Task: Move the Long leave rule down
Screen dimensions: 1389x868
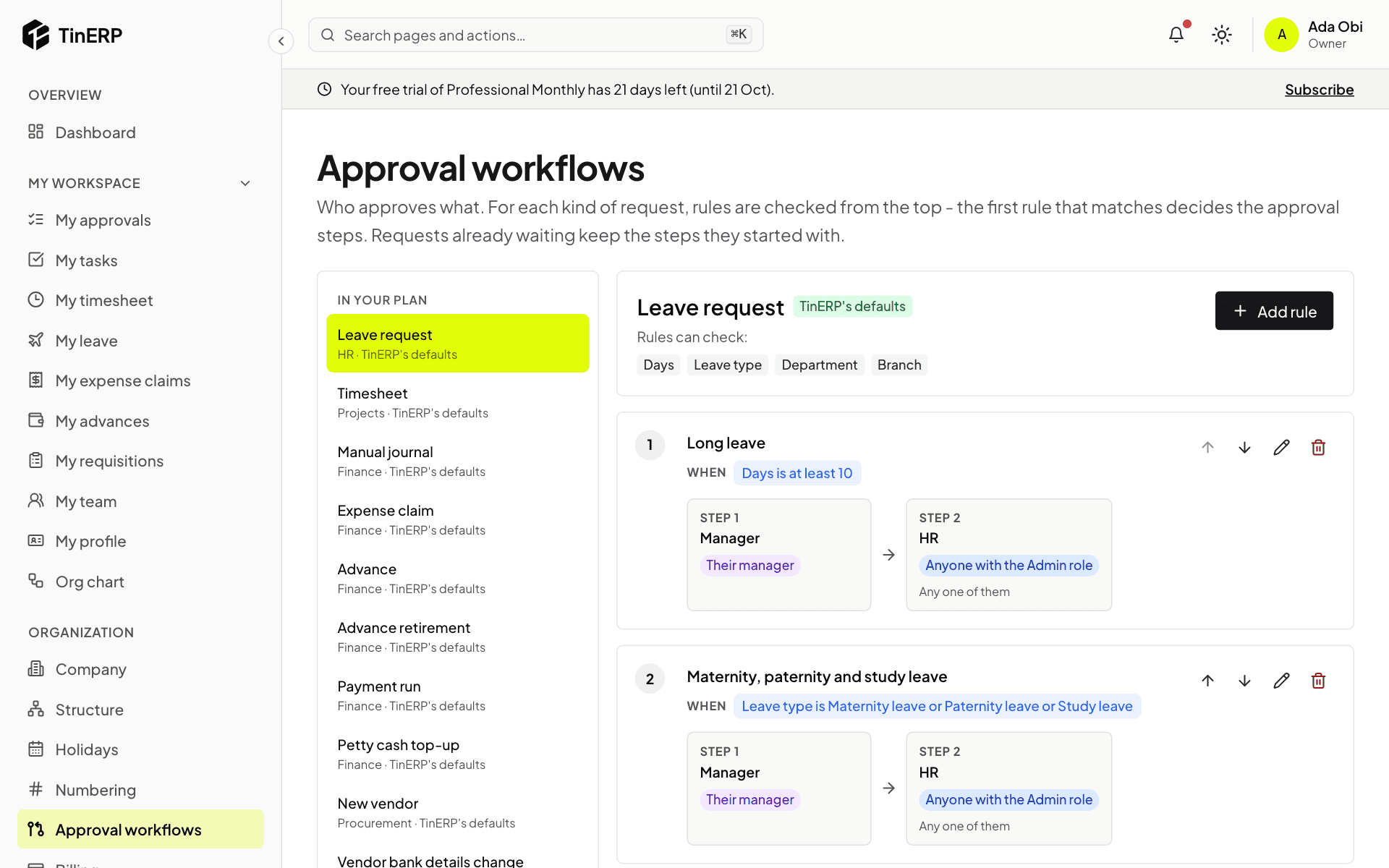Action: 1244,448
